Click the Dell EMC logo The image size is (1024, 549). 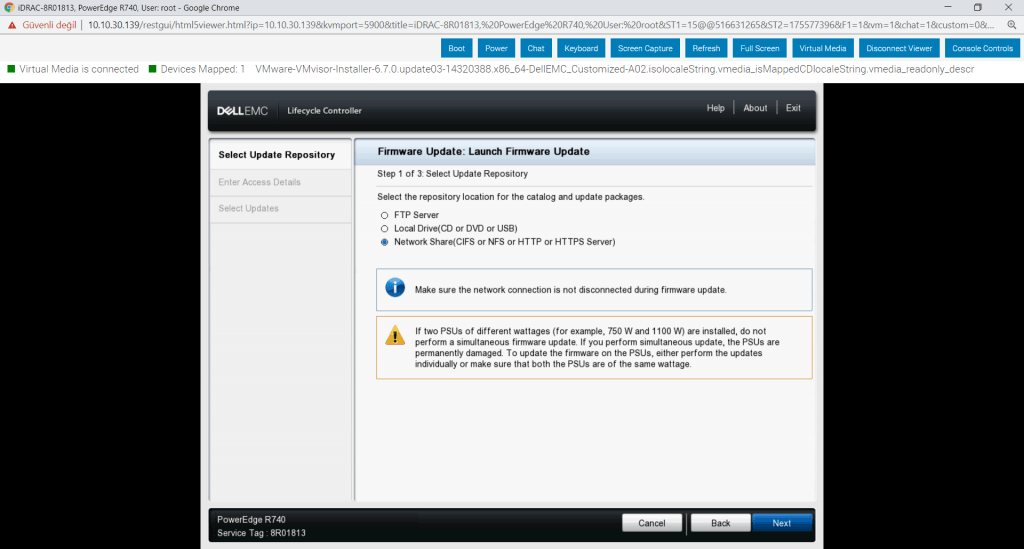(242, 110)
